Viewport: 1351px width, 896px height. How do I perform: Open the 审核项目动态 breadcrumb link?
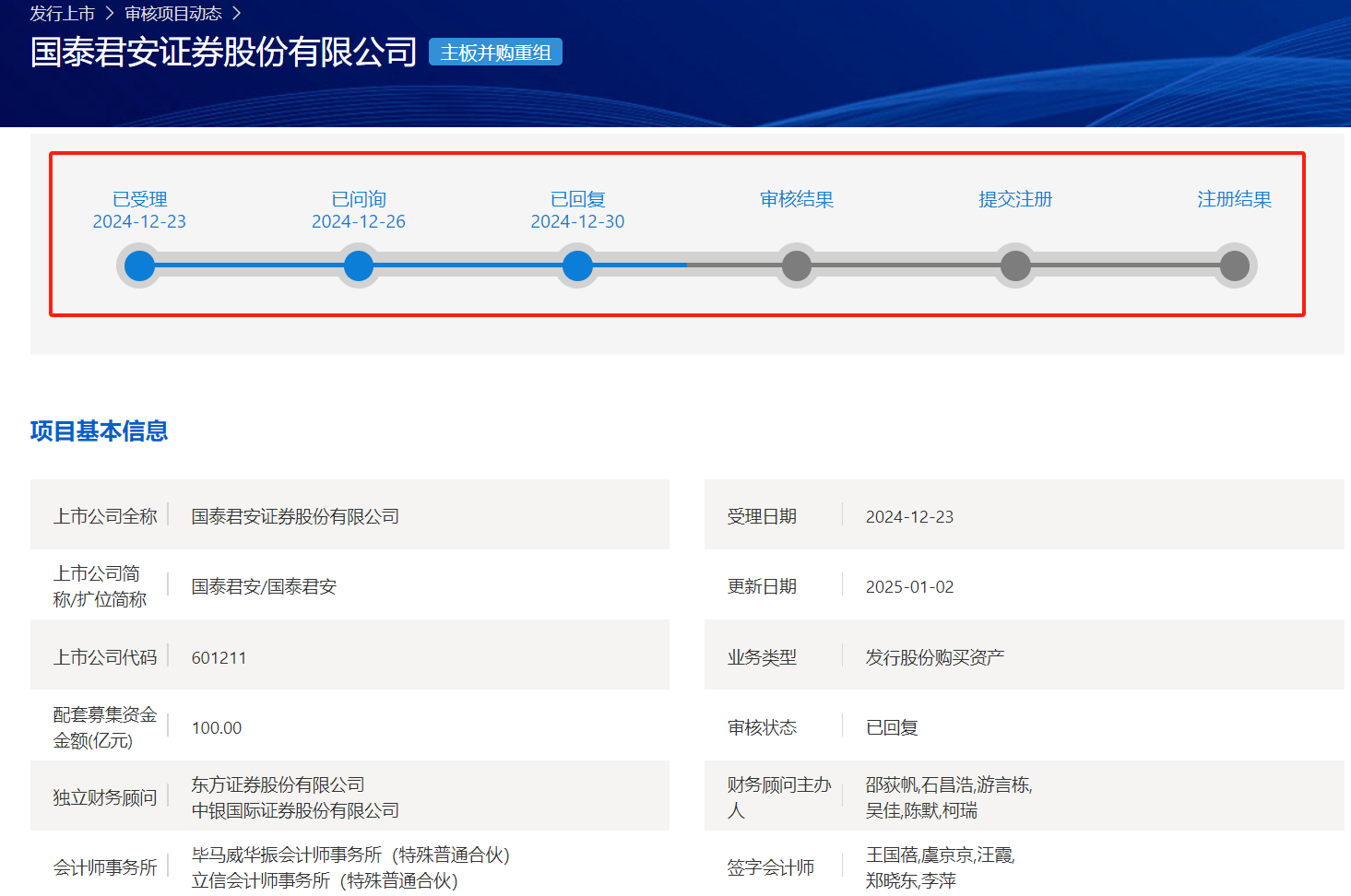173,14
